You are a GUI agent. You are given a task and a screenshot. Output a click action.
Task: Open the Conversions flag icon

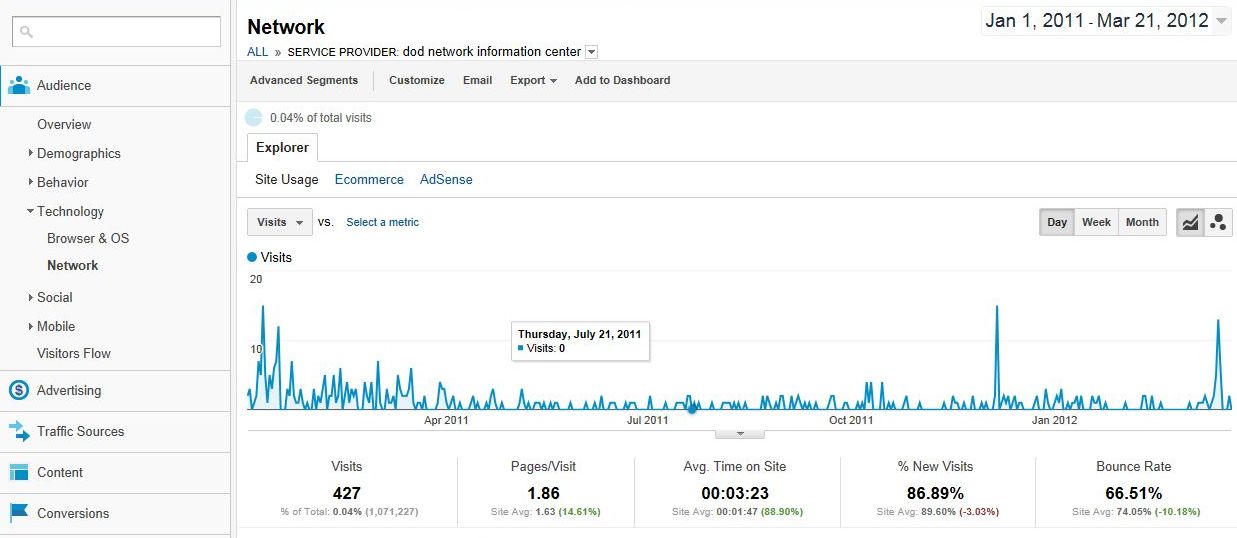click(x=18, y=513)
